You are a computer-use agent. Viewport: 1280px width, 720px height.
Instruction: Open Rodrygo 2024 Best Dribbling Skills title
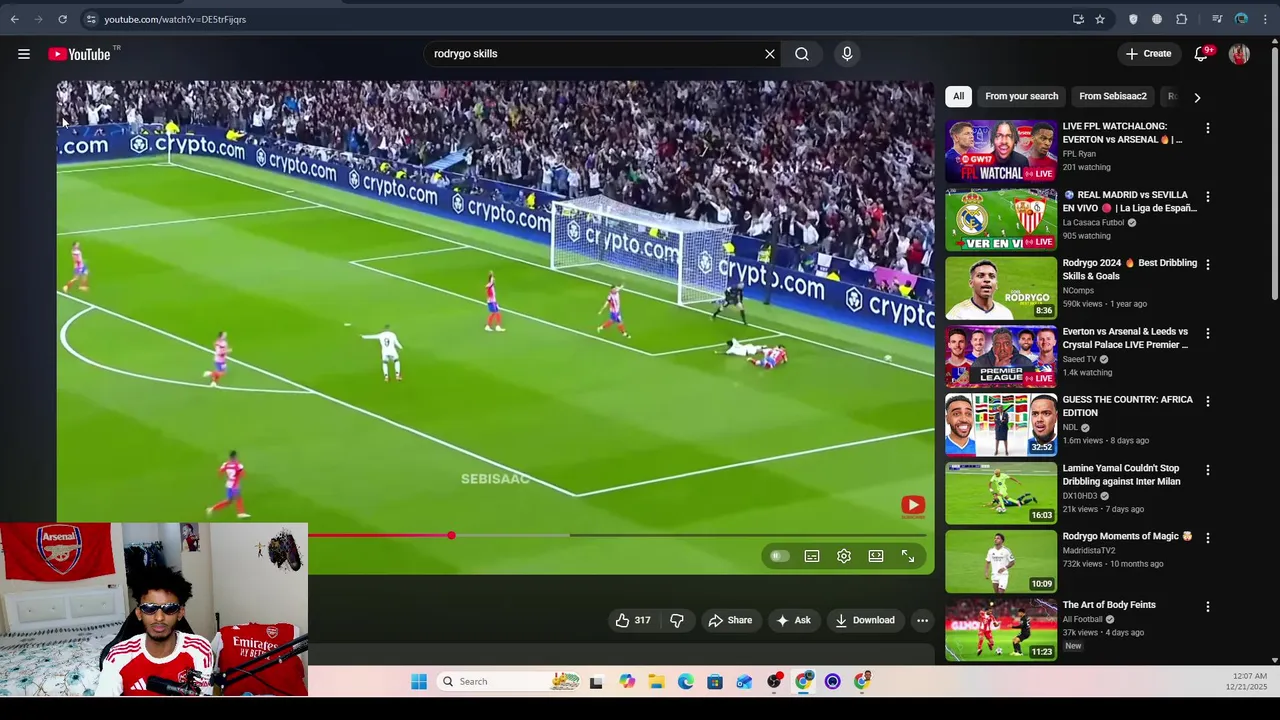(1129, 269)
